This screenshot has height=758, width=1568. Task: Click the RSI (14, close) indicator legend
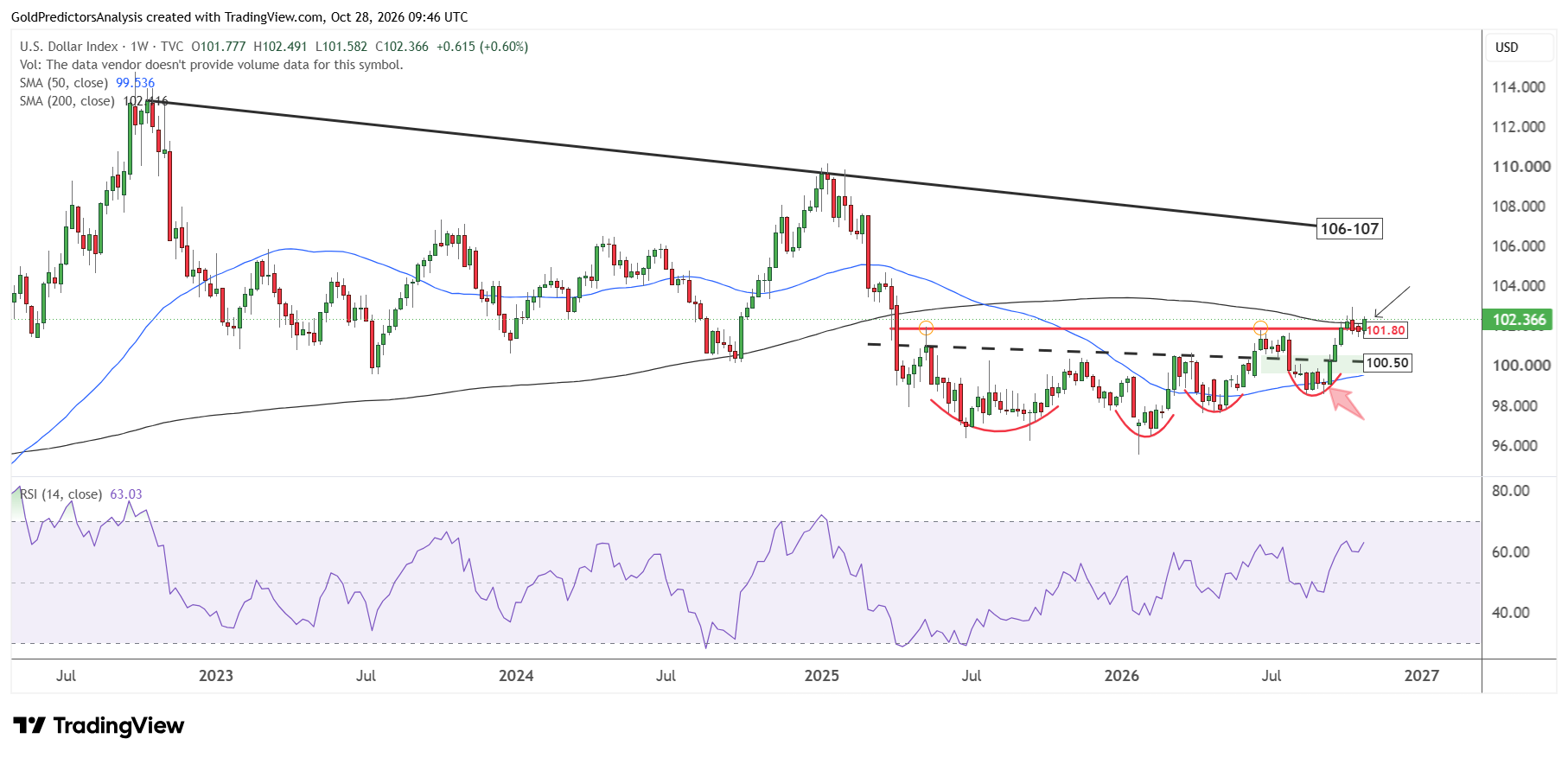point(61,494)
